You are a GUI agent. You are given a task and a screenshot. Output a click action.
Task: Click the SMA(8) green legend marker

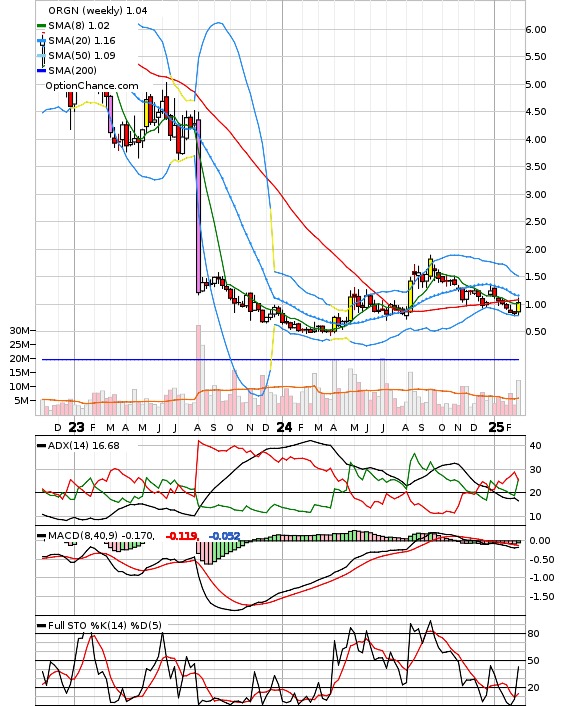41,26
